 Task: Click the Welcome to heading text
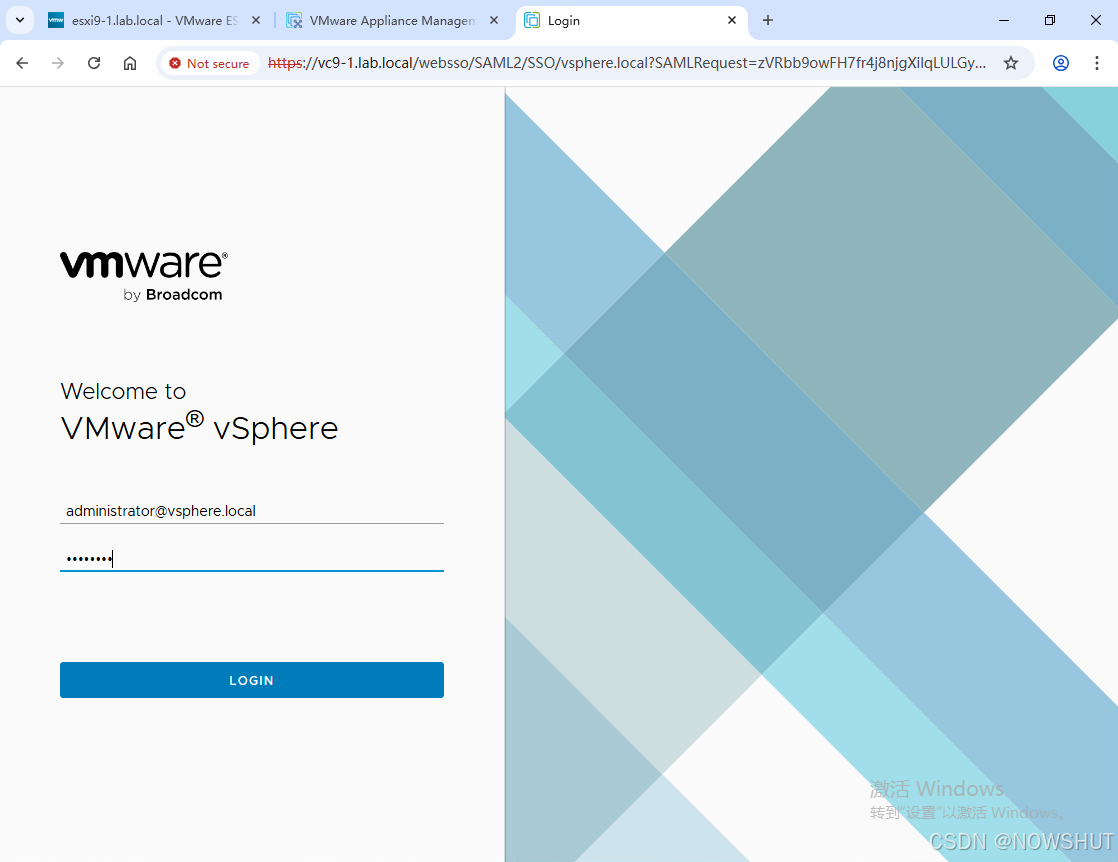tap(123, 391)
